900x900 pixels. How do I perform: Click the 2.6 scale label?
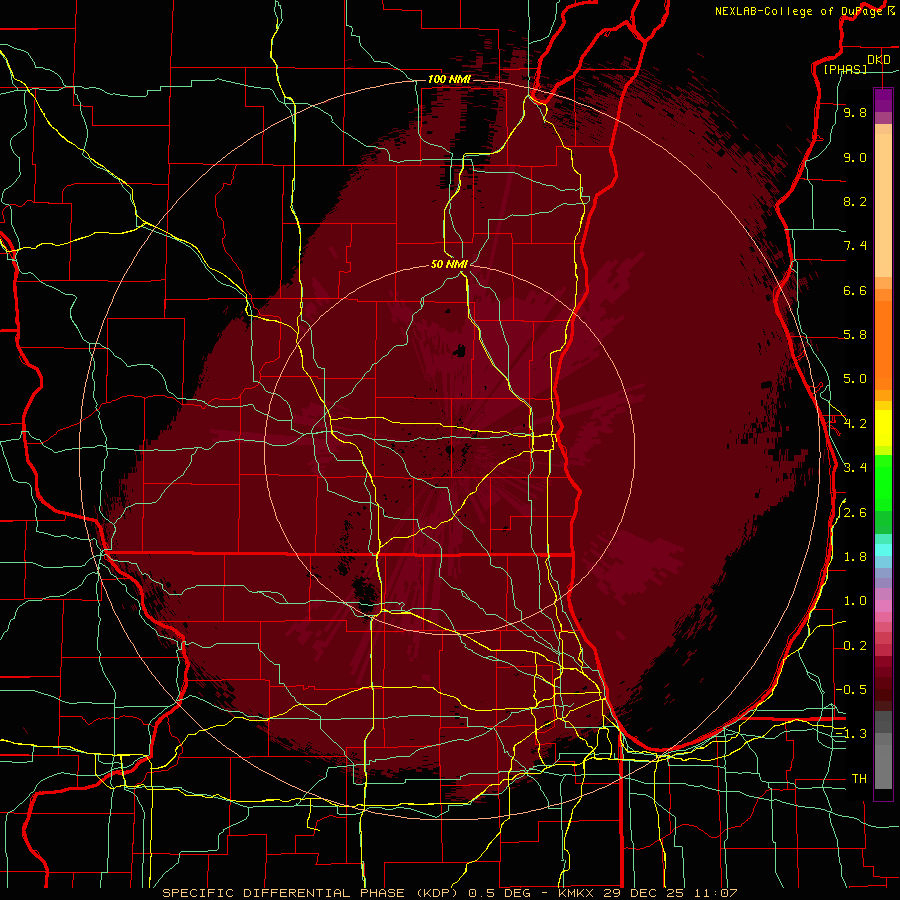(x=855, y=513)
